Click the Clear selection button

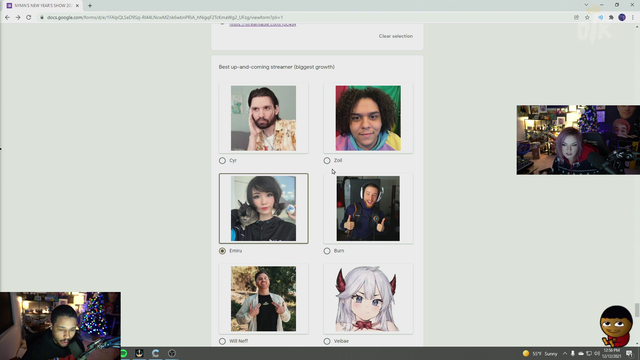point(396,36)
